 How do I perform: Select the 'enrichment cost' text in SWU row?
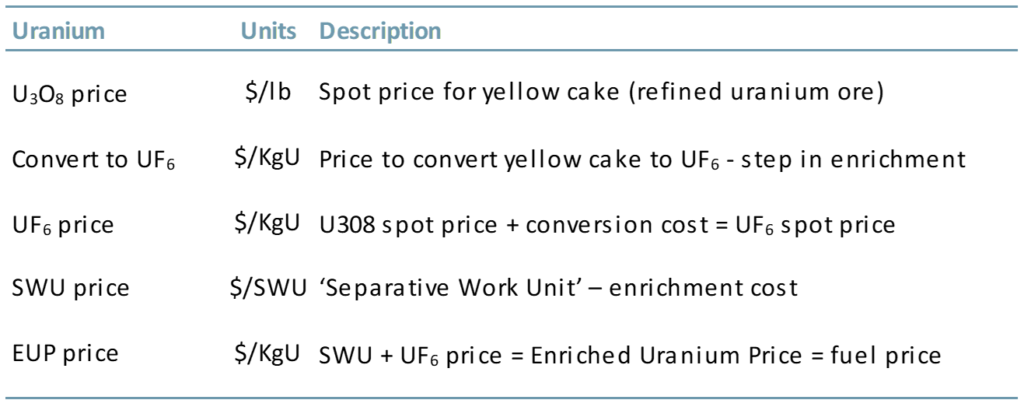[x=714, y=288]
